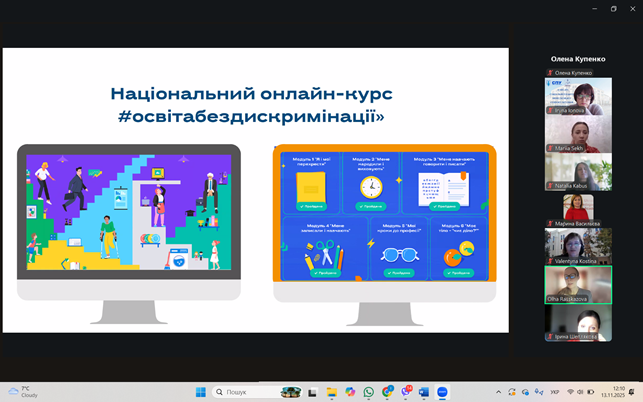Open the УКР keyboard language switcher
The height and width of the screenshot is (402, 643).
coord(554,392)
